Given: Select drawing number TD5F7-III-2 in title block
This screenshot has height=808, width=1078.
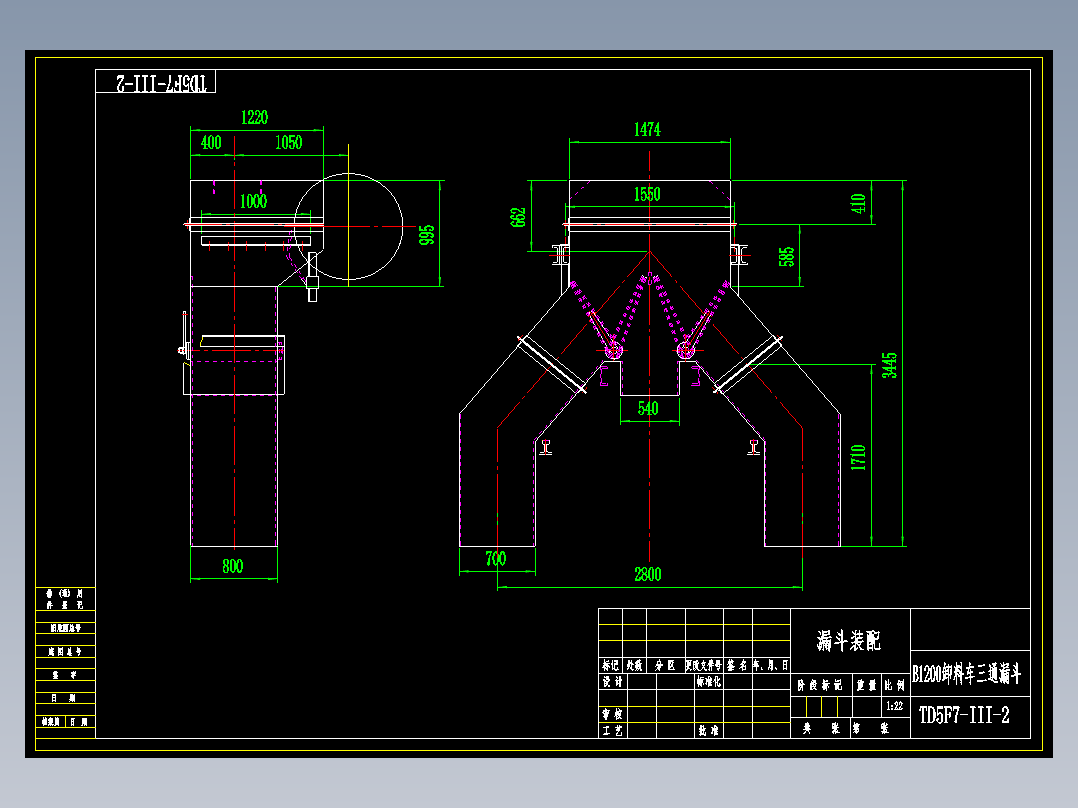Looking at the screenshot, I should [964, 715].
